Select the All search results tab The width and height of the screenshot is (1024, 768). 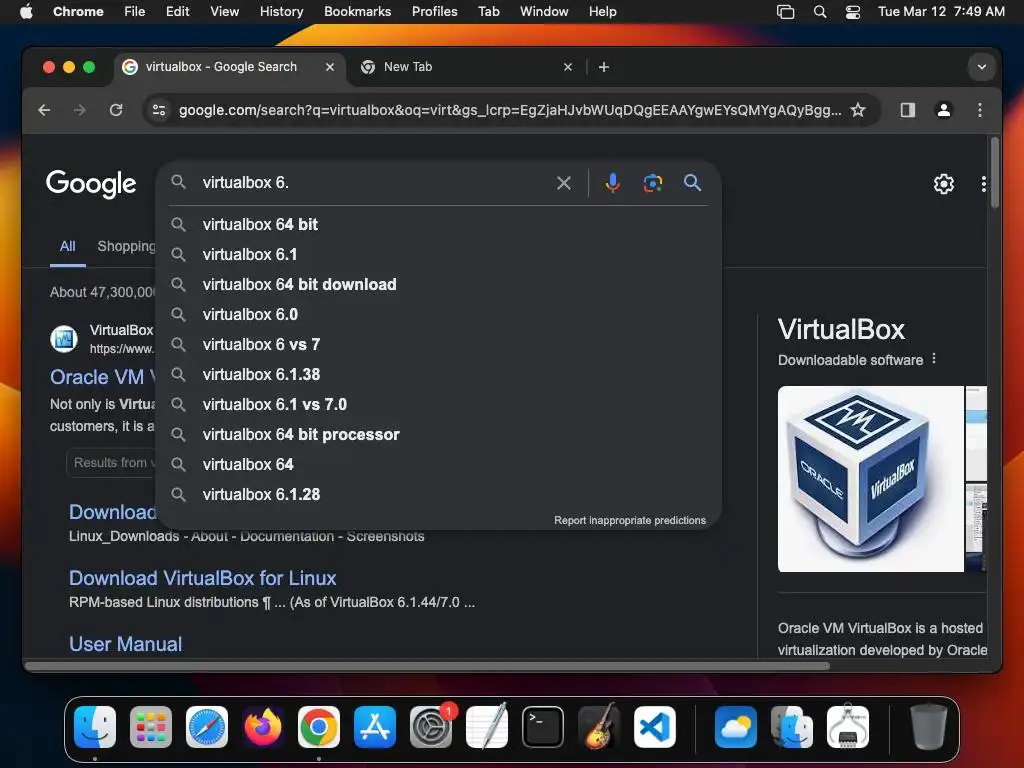(68, 246)
